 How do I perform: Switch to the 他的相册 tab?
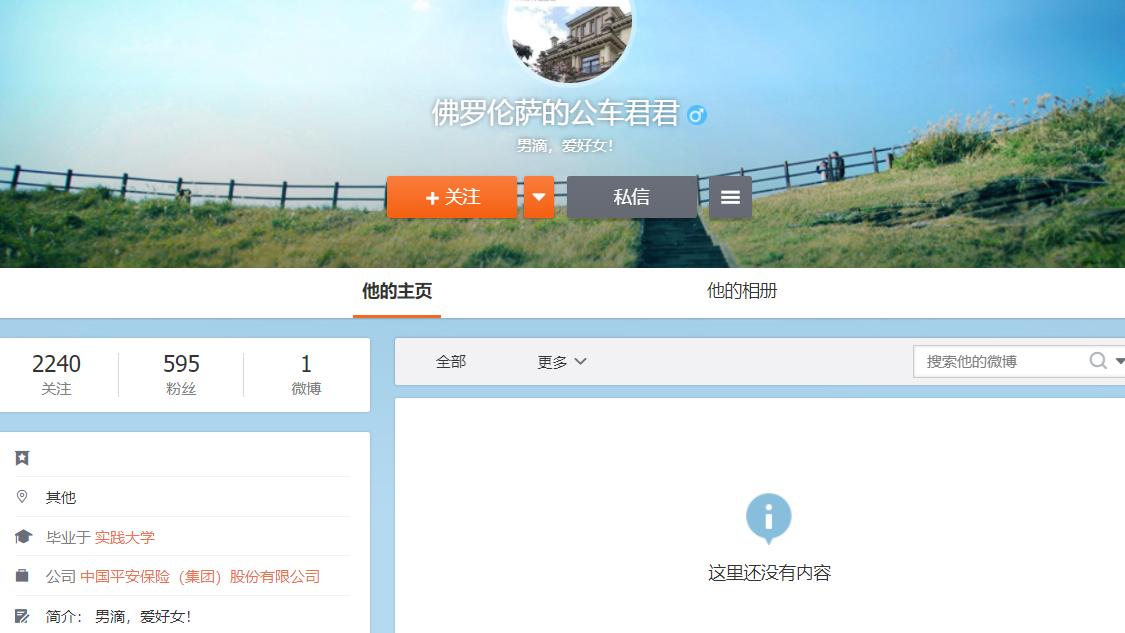pos(741,291)
